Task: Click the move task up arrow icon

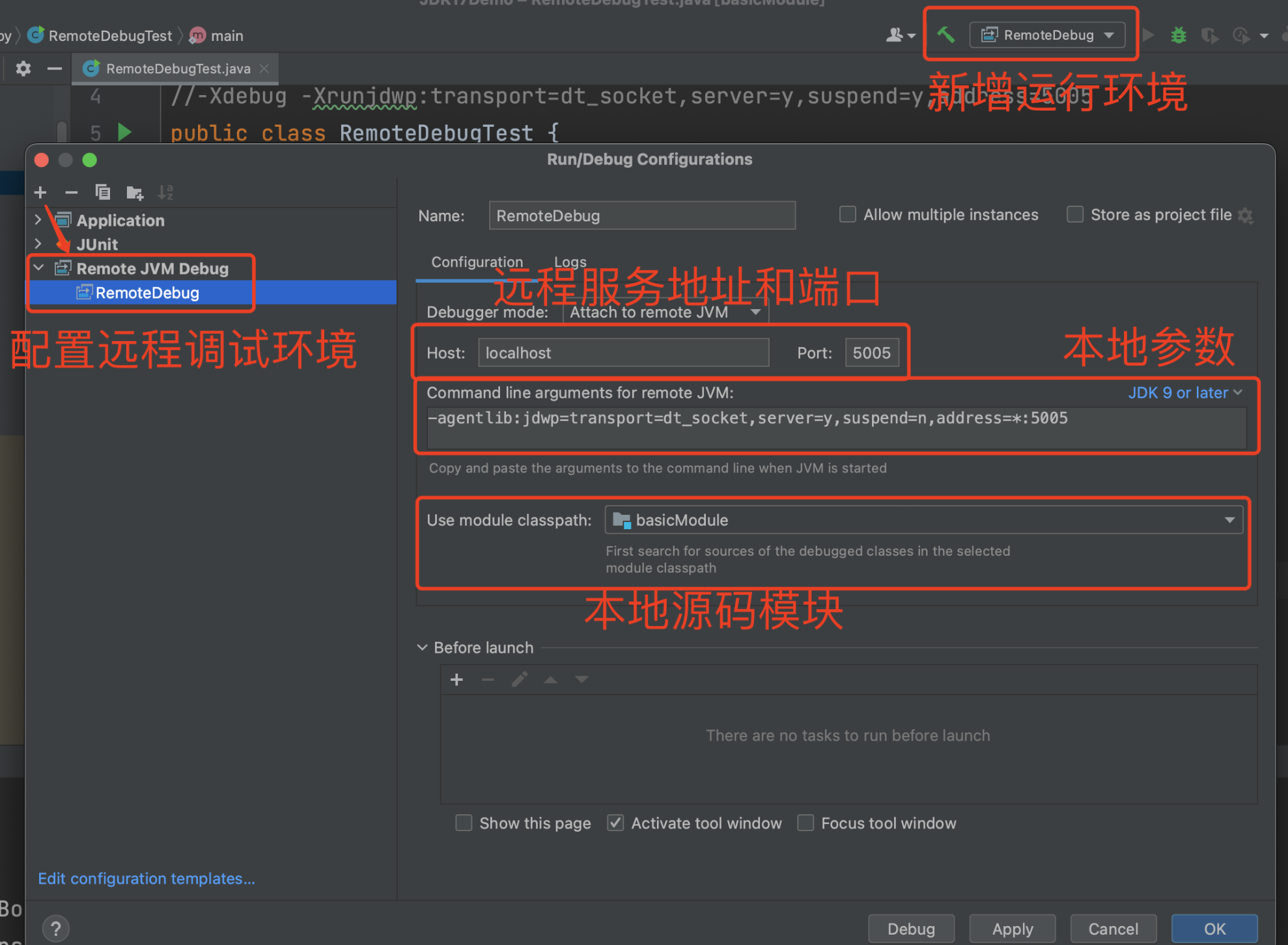Action: 550,679
